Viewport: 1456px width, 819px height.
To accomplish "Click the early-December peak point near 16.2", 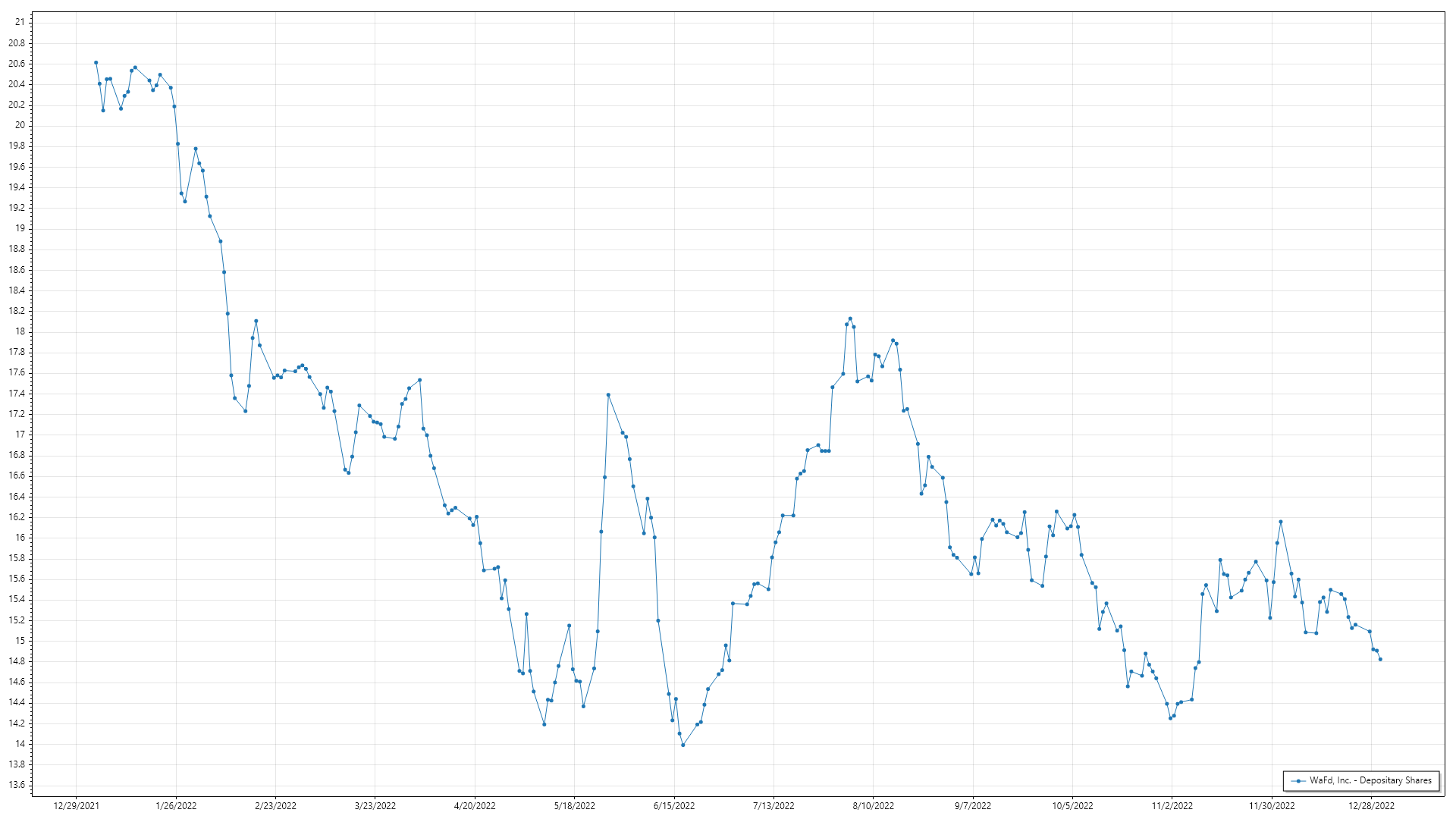I will coord(1280,522).
